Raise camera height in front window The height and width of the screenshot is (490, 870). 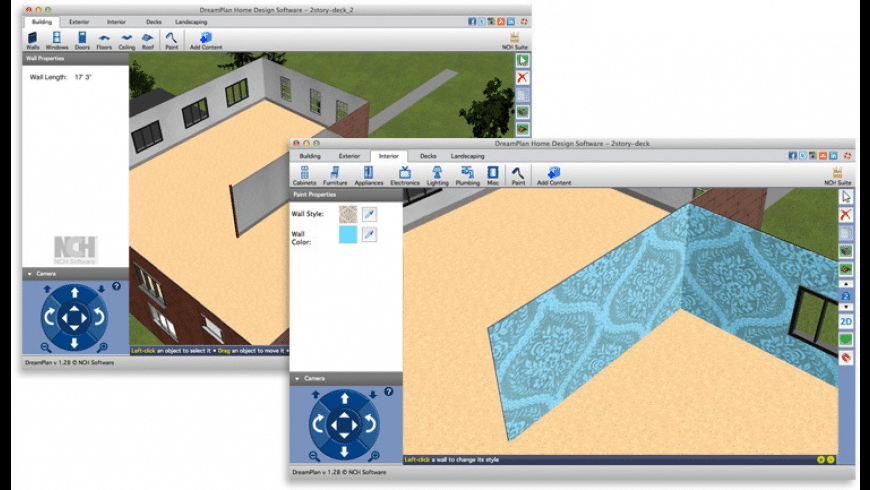click(x=316, y=395)
